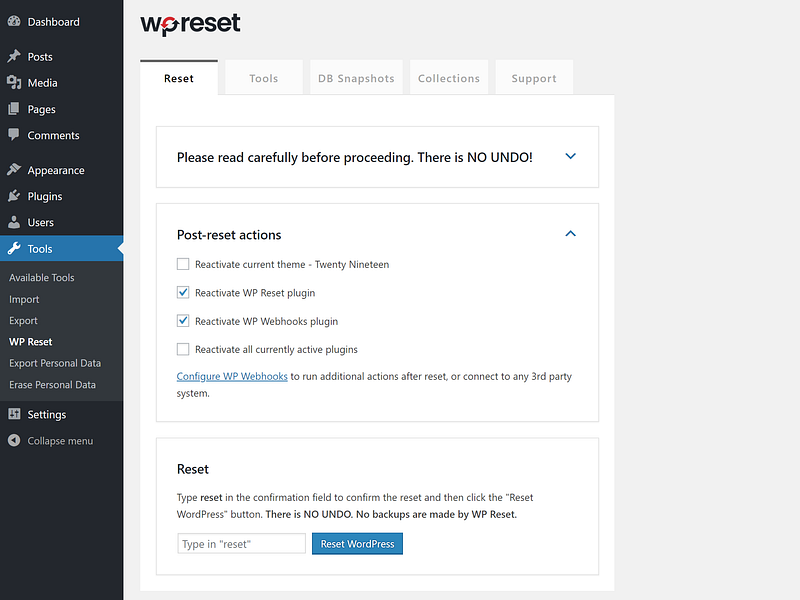Open the Export submenu item

pos(23,320)
